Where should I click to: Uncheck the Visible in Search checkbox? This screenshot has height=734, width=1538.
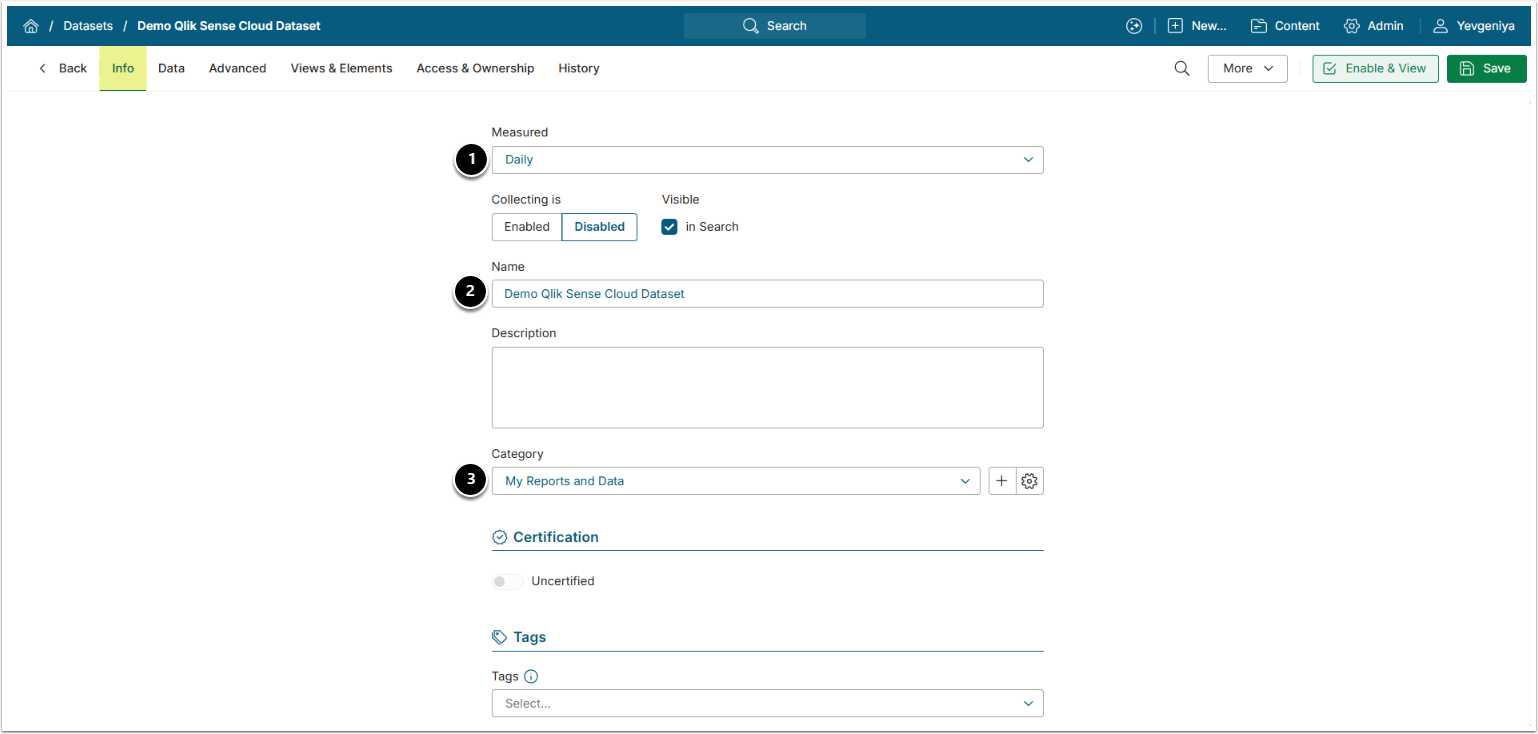coord(670,227)
